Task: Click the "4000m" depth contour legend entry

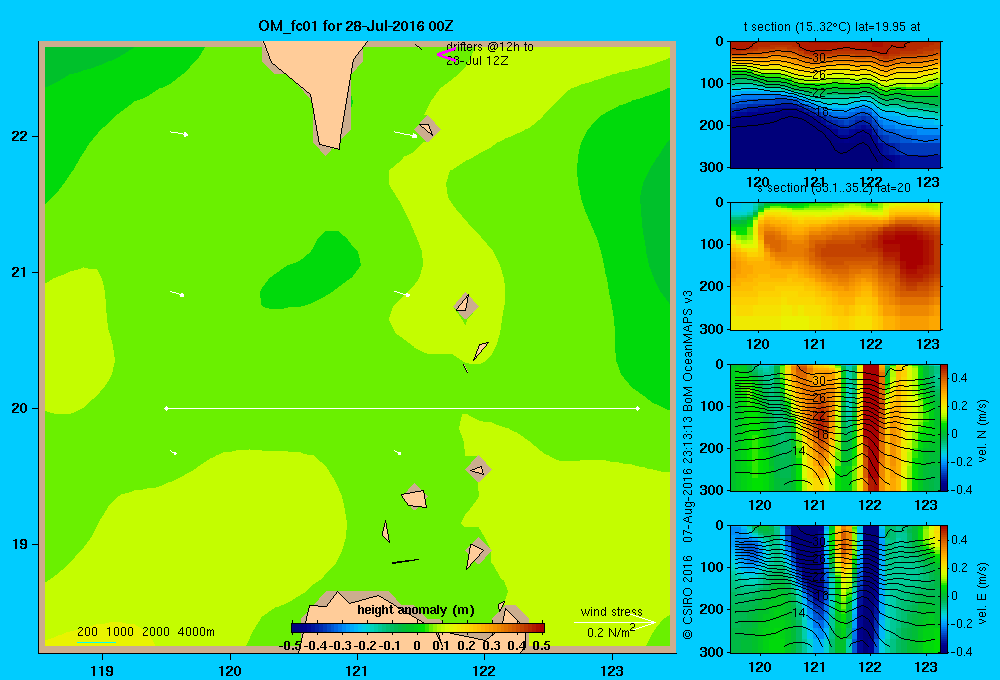Action: (196, 632)
